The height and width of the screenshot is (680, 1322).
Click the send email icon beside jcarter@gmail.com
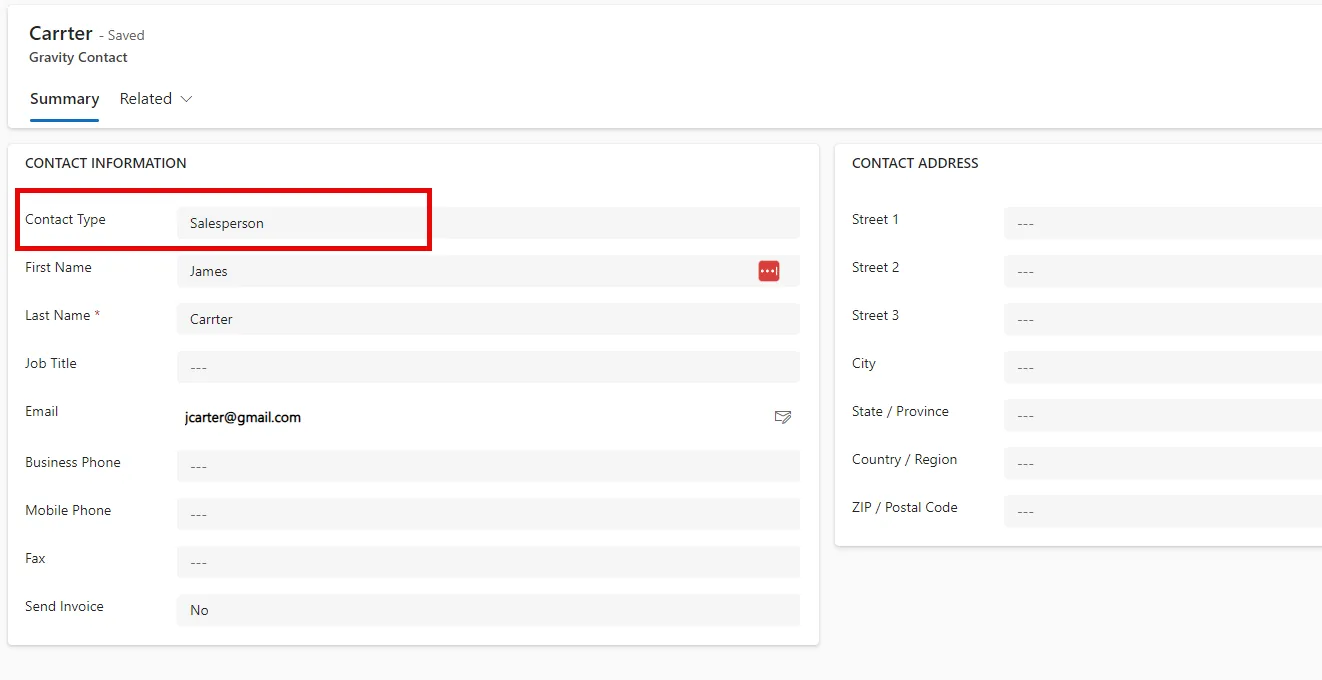tap(783, 417)
